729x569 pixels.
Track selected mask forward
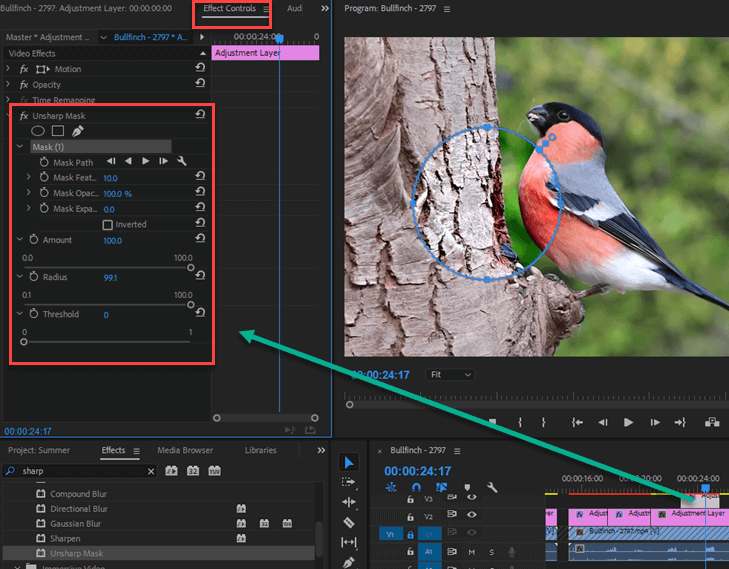[x=146, y=161]
